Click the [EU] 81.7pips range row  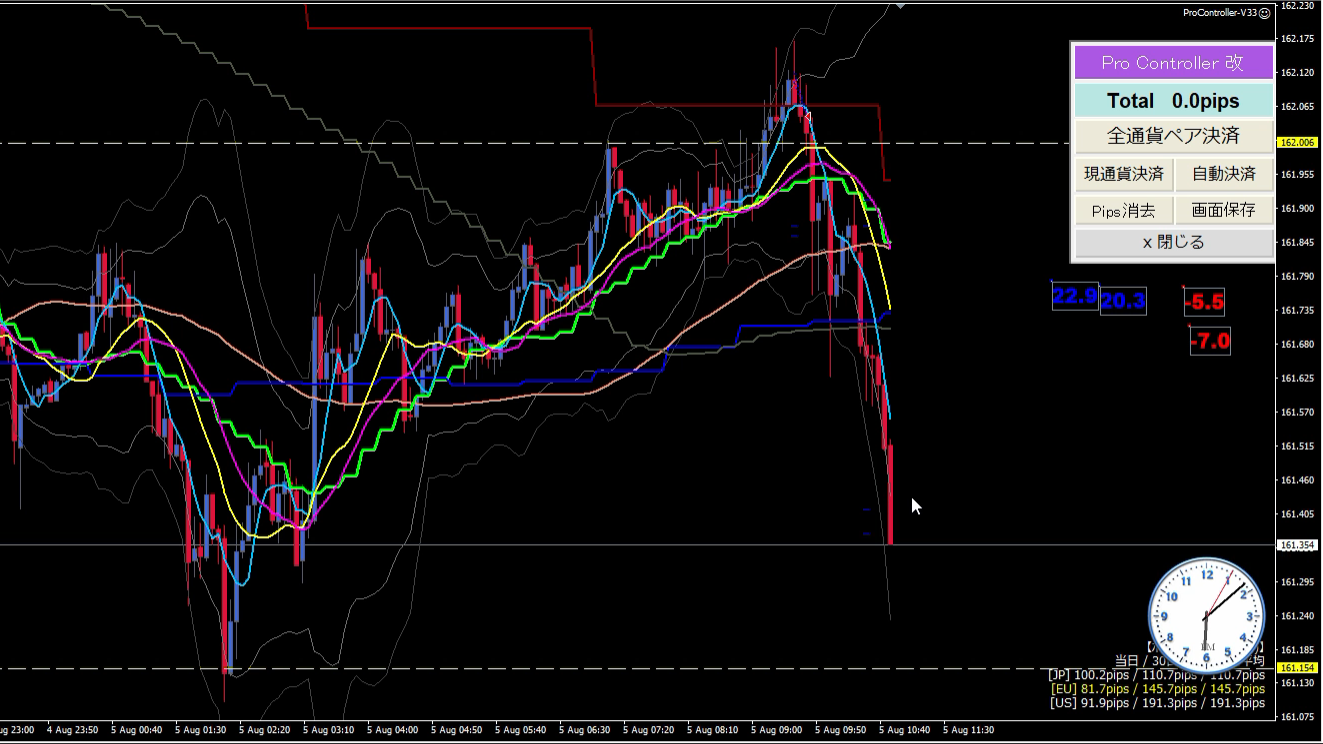[x=1157, y=689]
